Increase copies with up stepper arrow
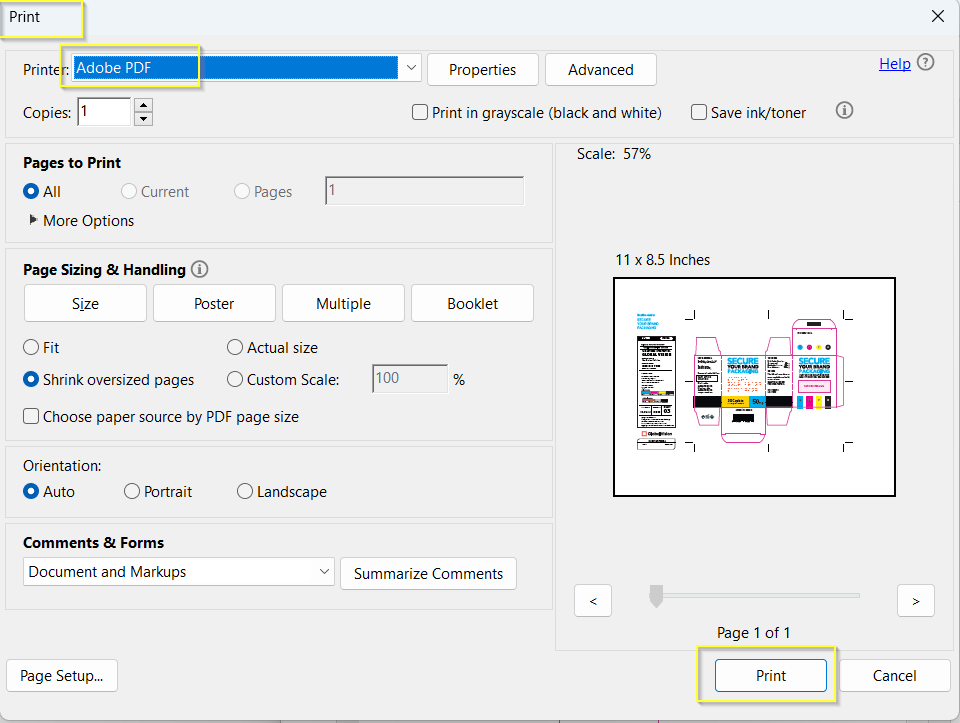Image resolution: width=960 pixels, height=723 pixels. 143,105
